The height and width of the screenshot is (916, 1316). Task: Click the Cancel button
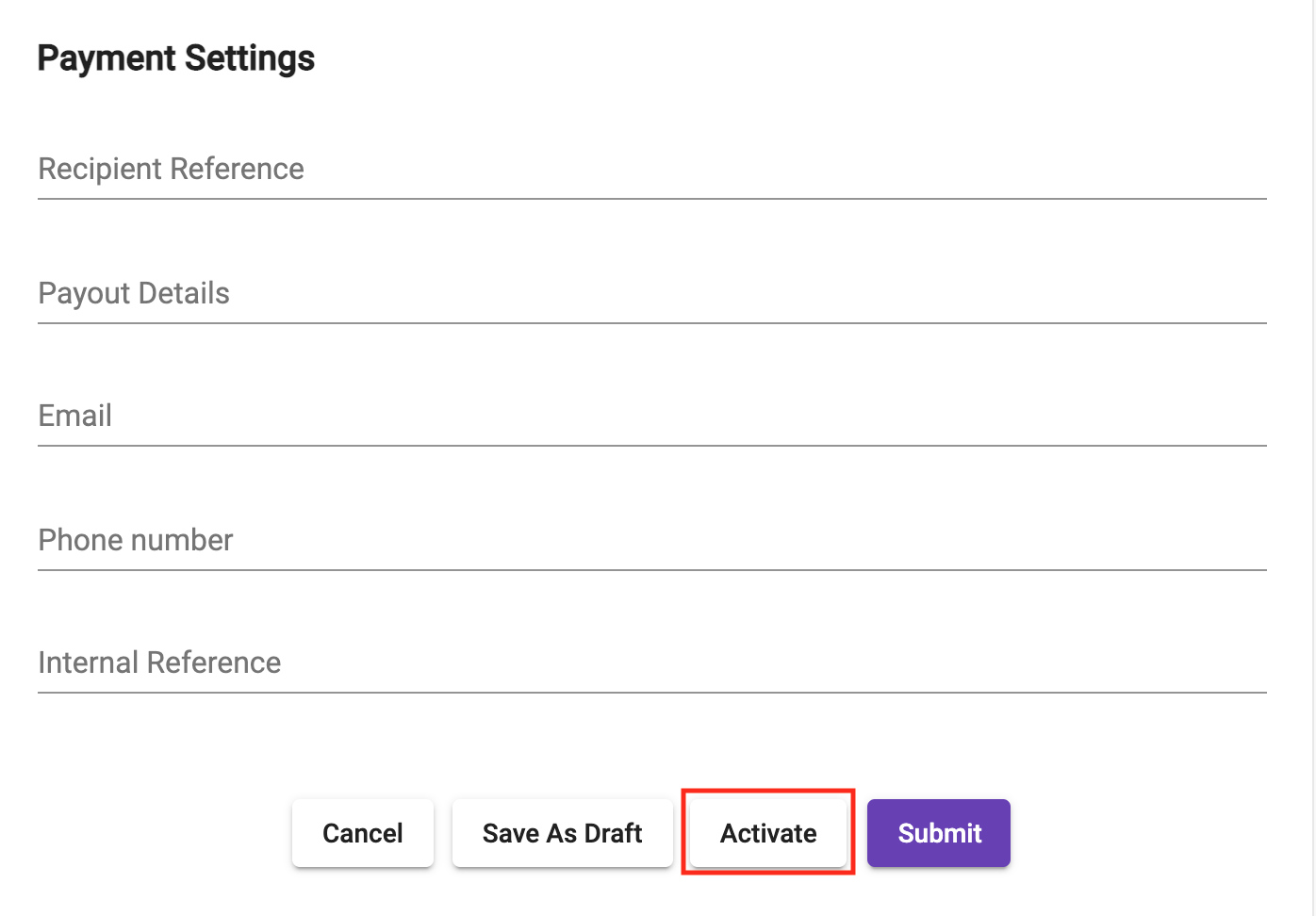[363, 833]
